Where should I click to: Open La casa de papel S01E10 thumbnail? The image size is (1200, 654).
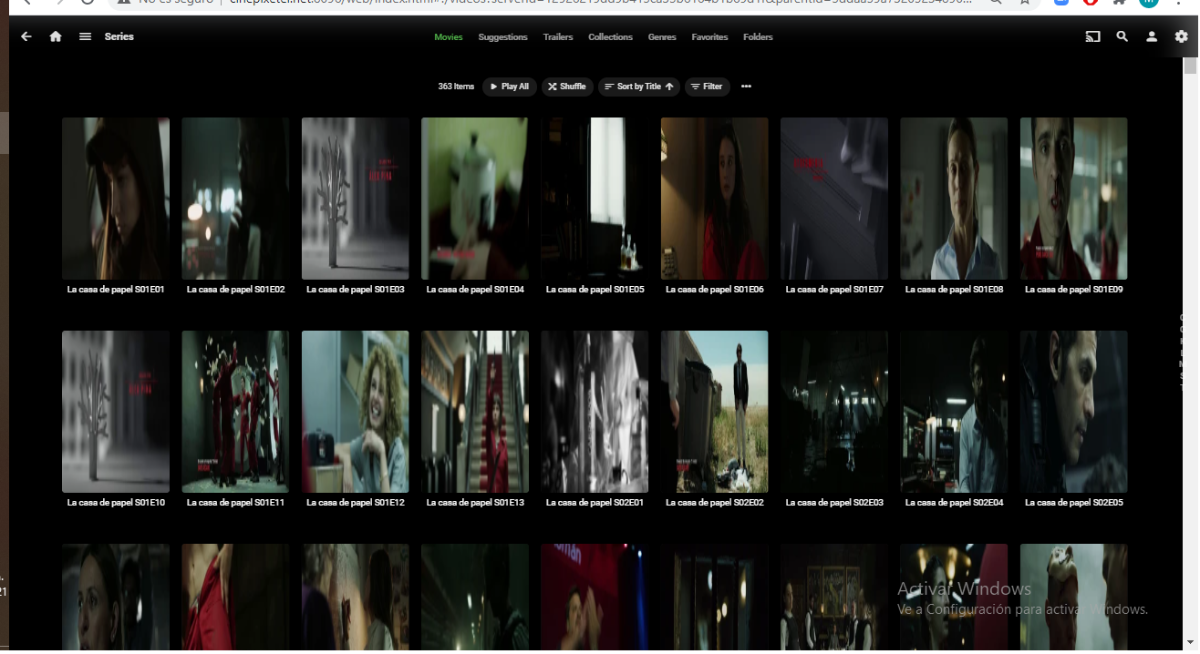116,411
